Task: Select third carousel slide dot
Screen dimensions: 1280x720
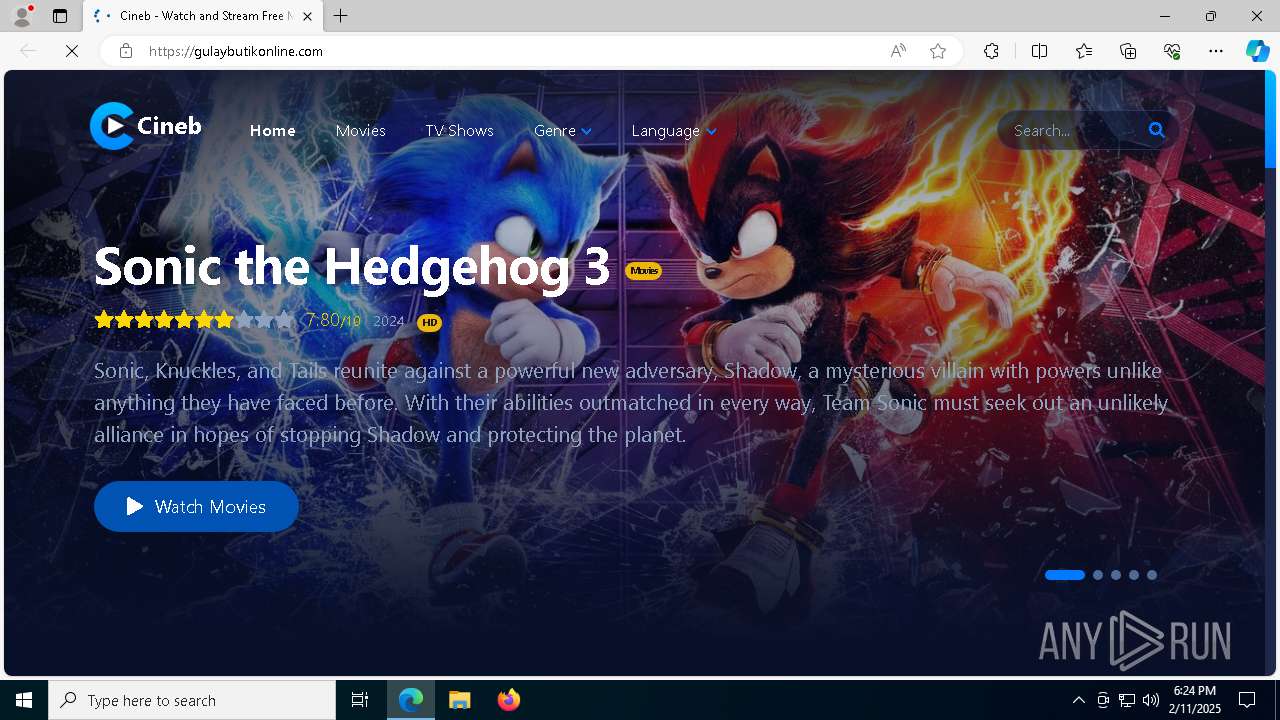Action: coord(1116,575)
